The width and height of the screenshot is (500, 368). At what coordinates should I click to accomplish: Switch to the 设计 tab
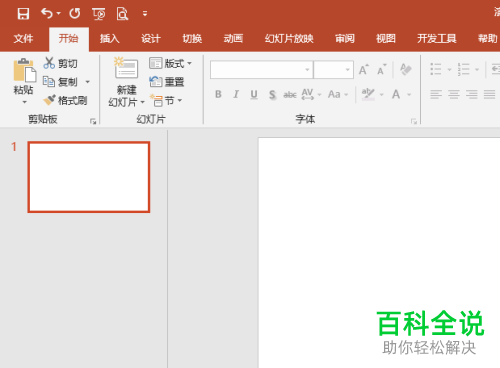click(151, 39)
